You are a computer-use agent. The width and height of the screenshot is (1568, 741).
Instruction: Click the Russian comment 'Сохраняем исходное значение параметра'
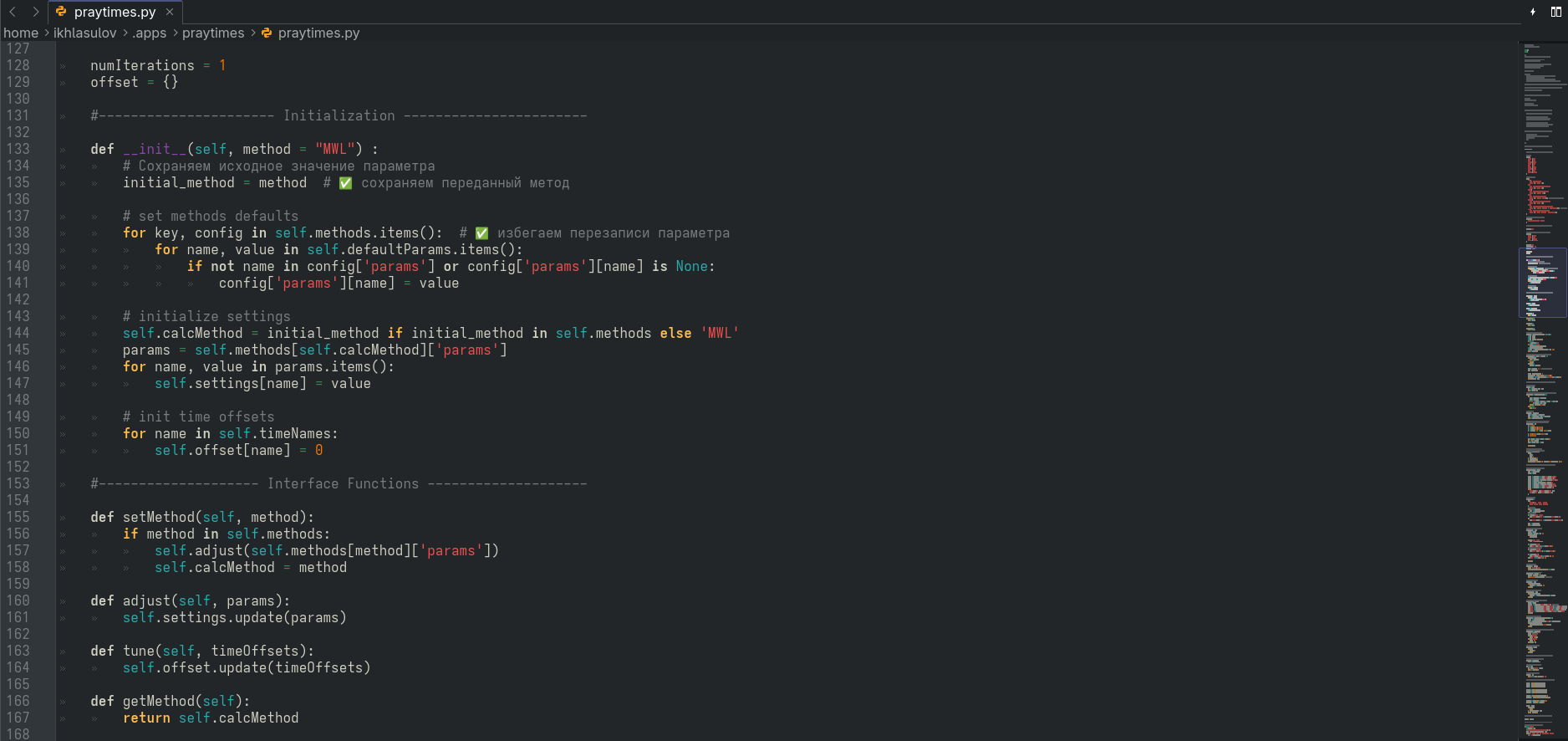click(x=287, y=166)
